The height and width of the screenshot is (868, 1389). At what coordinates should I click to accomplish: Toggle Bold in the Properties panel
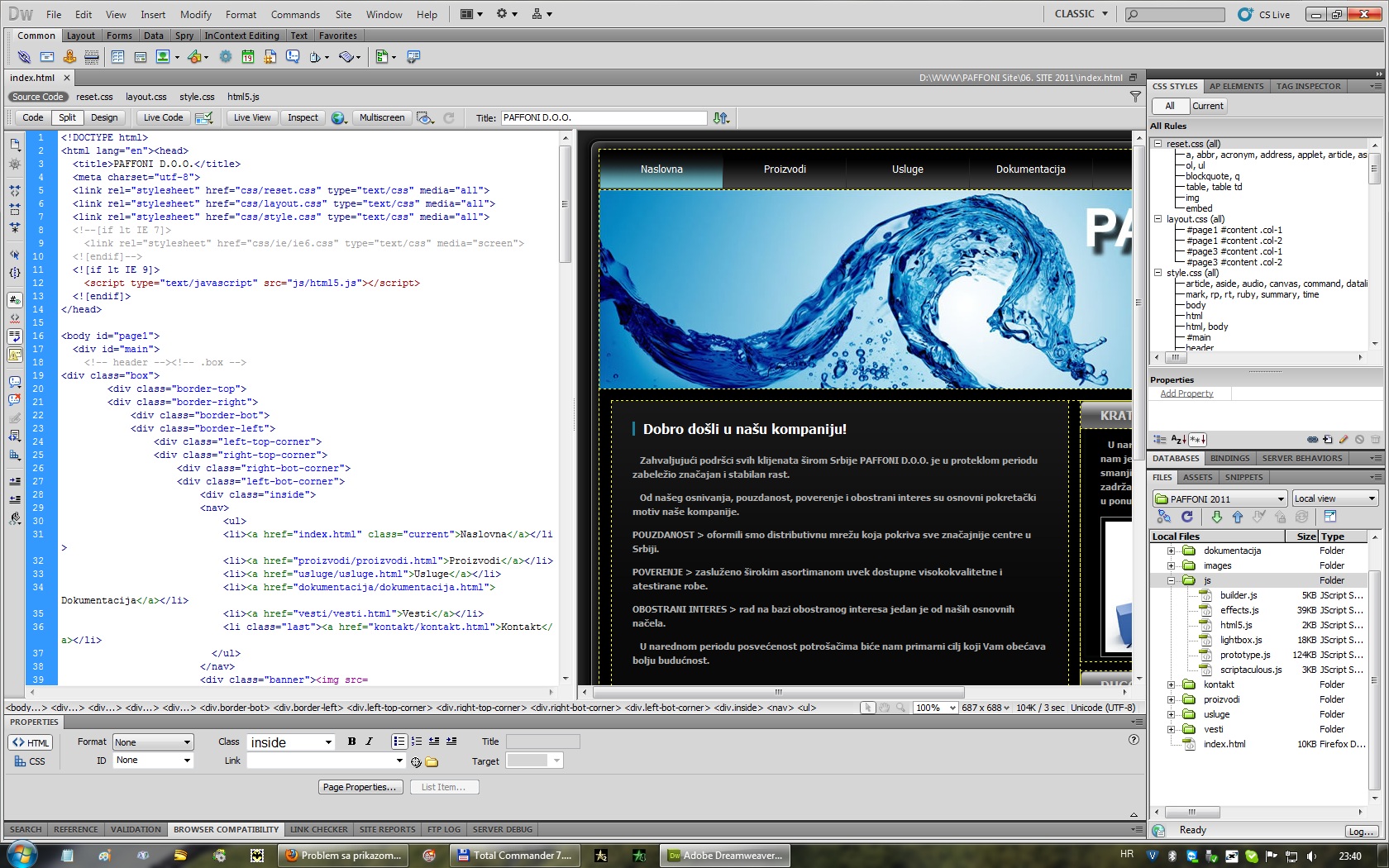[352, 742]
